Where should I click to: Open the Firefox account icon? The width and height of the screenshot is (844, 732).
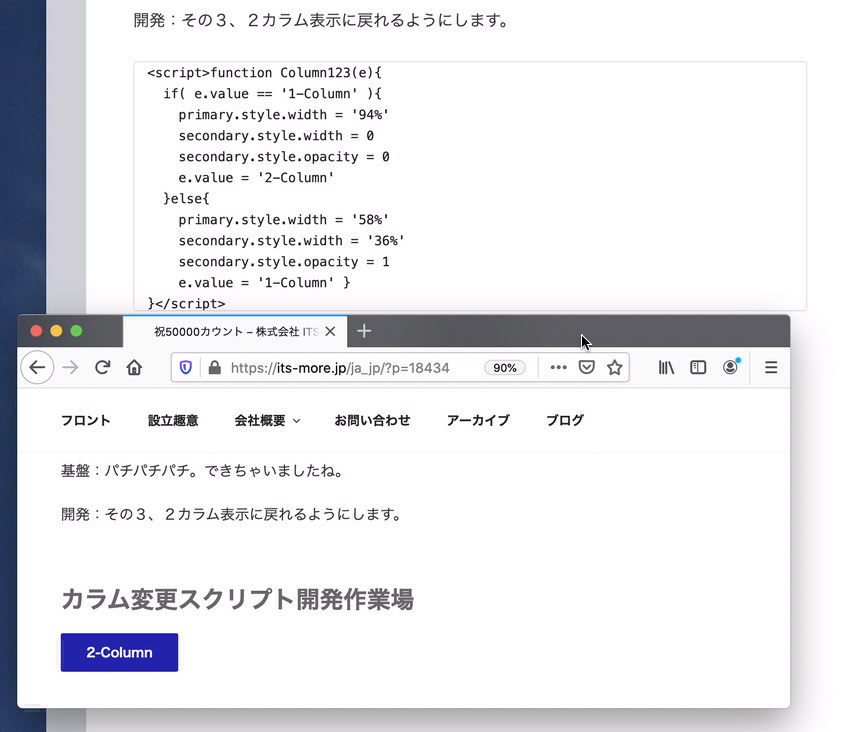click(731, 367)
